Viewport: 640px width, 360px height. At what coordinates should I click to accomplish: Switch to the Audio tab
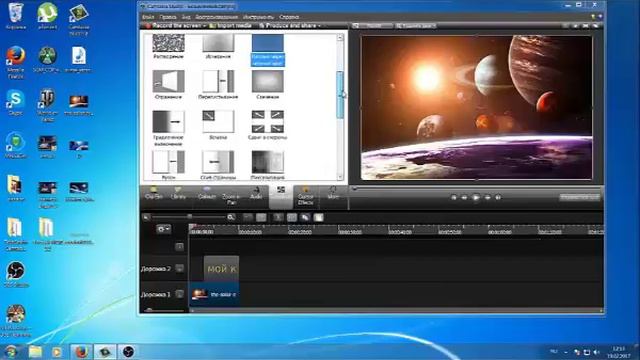[x=256, y=193]
